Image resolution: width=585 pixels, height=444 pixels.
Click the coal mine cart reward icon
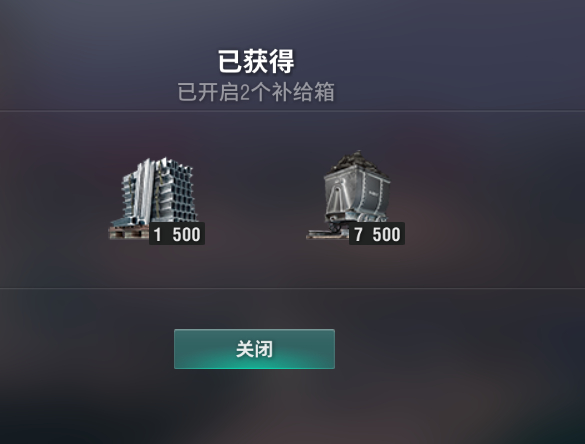point(354,194)
